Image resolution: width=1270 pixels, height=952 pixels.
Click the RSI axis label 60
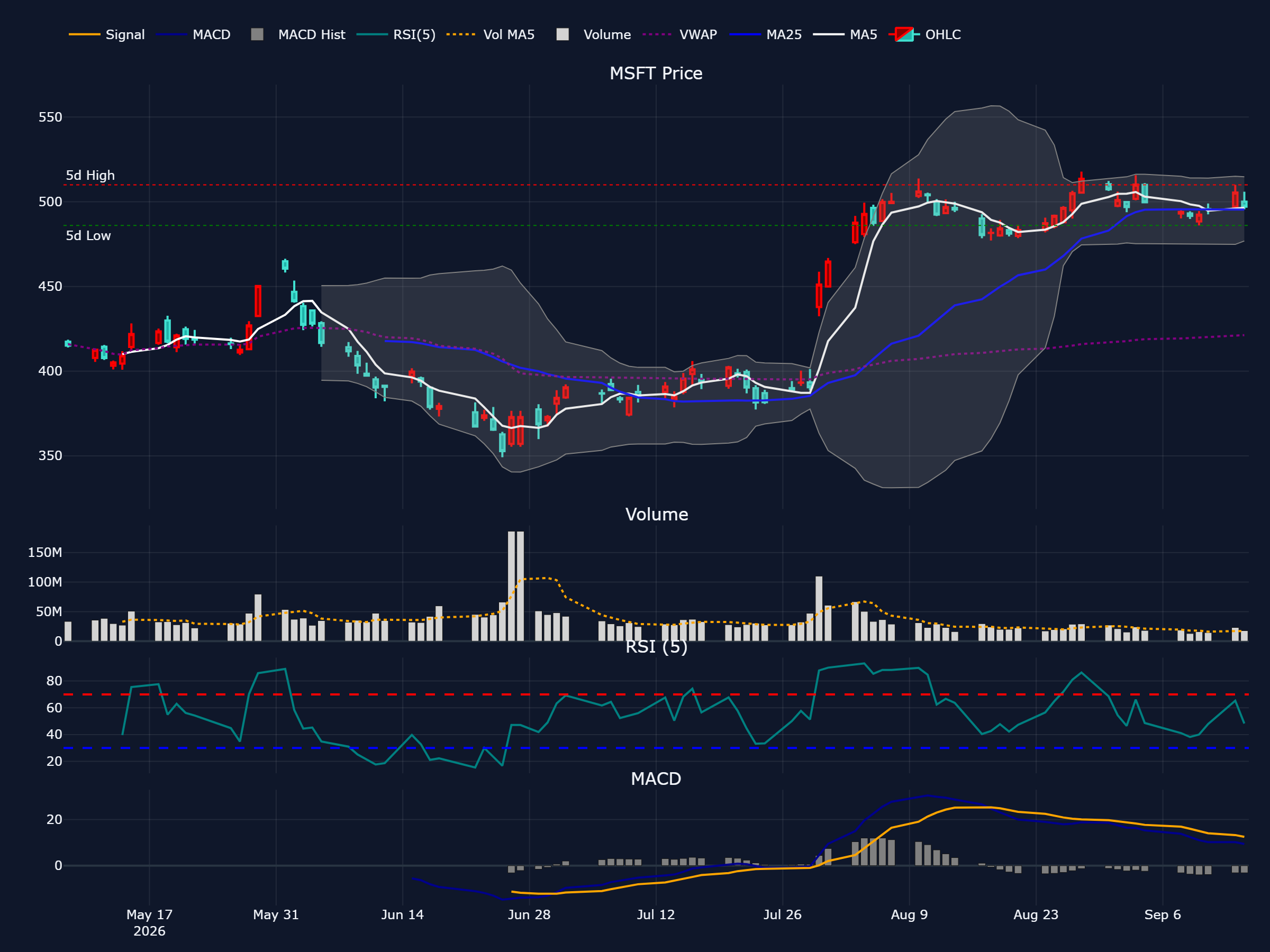pos(55,708)
